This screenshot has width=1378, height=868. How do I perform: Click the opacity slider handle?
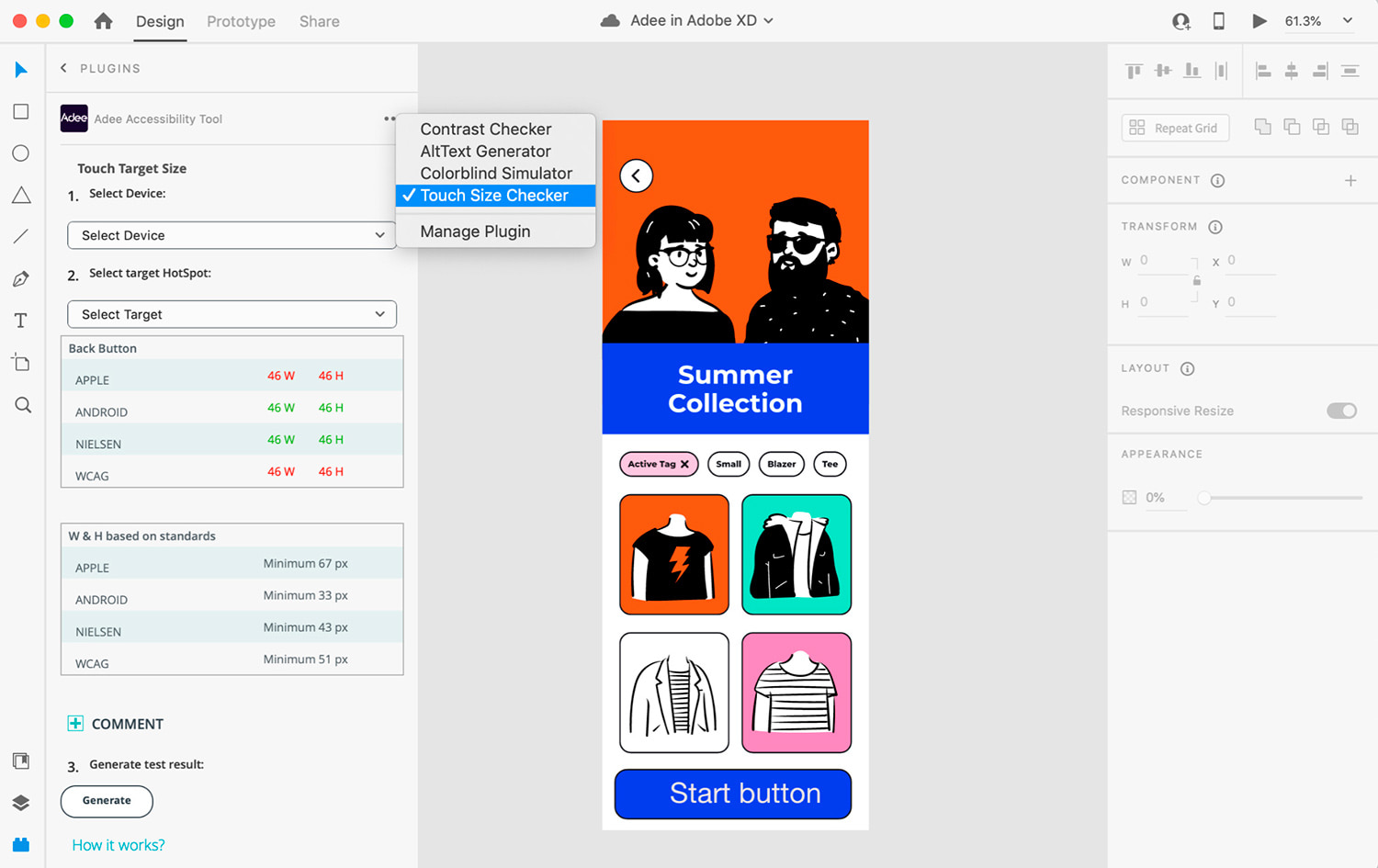tap(1204, 498)
